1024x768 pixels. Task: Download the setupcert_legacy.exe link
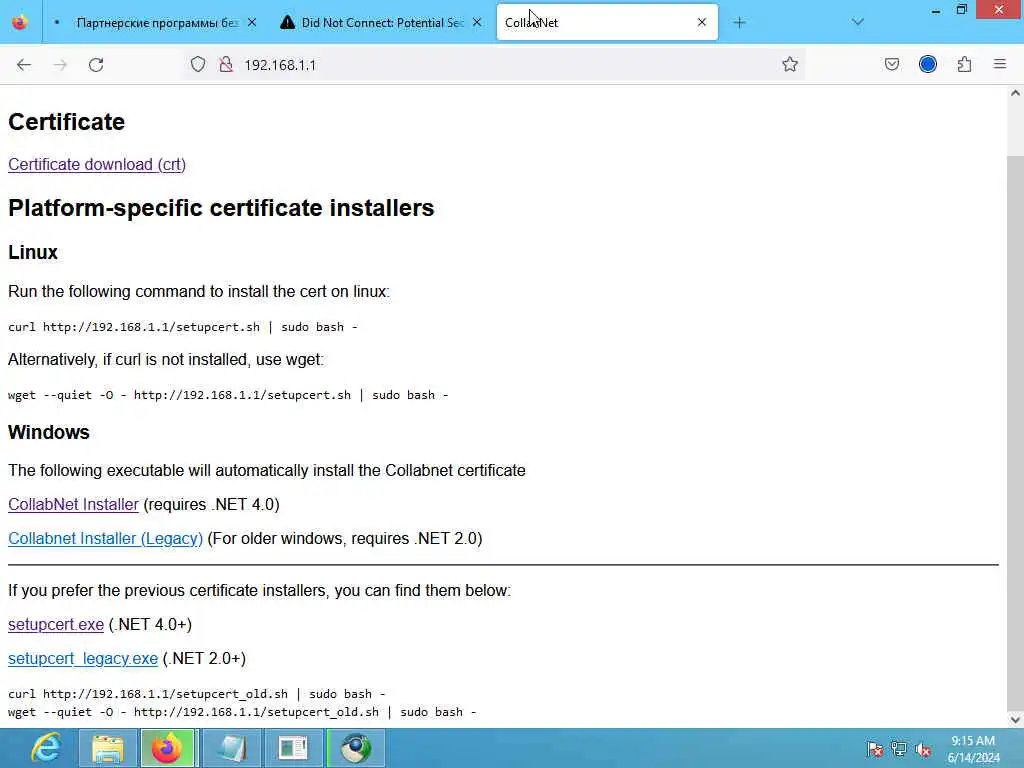click(x=83, y=659)
